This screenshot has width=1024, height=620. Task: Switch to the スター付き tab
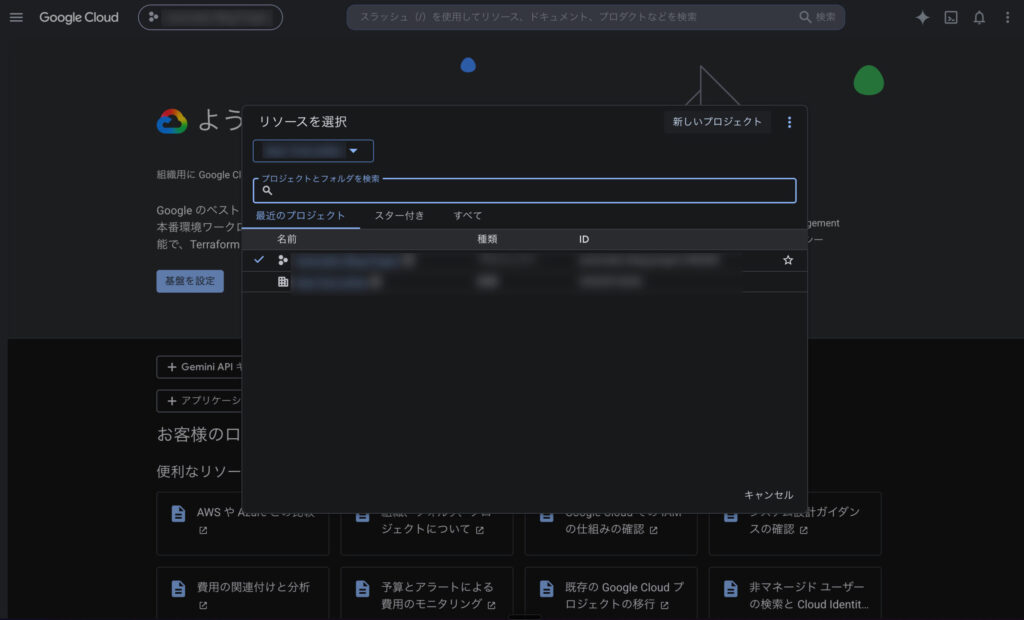click(399, 216)
